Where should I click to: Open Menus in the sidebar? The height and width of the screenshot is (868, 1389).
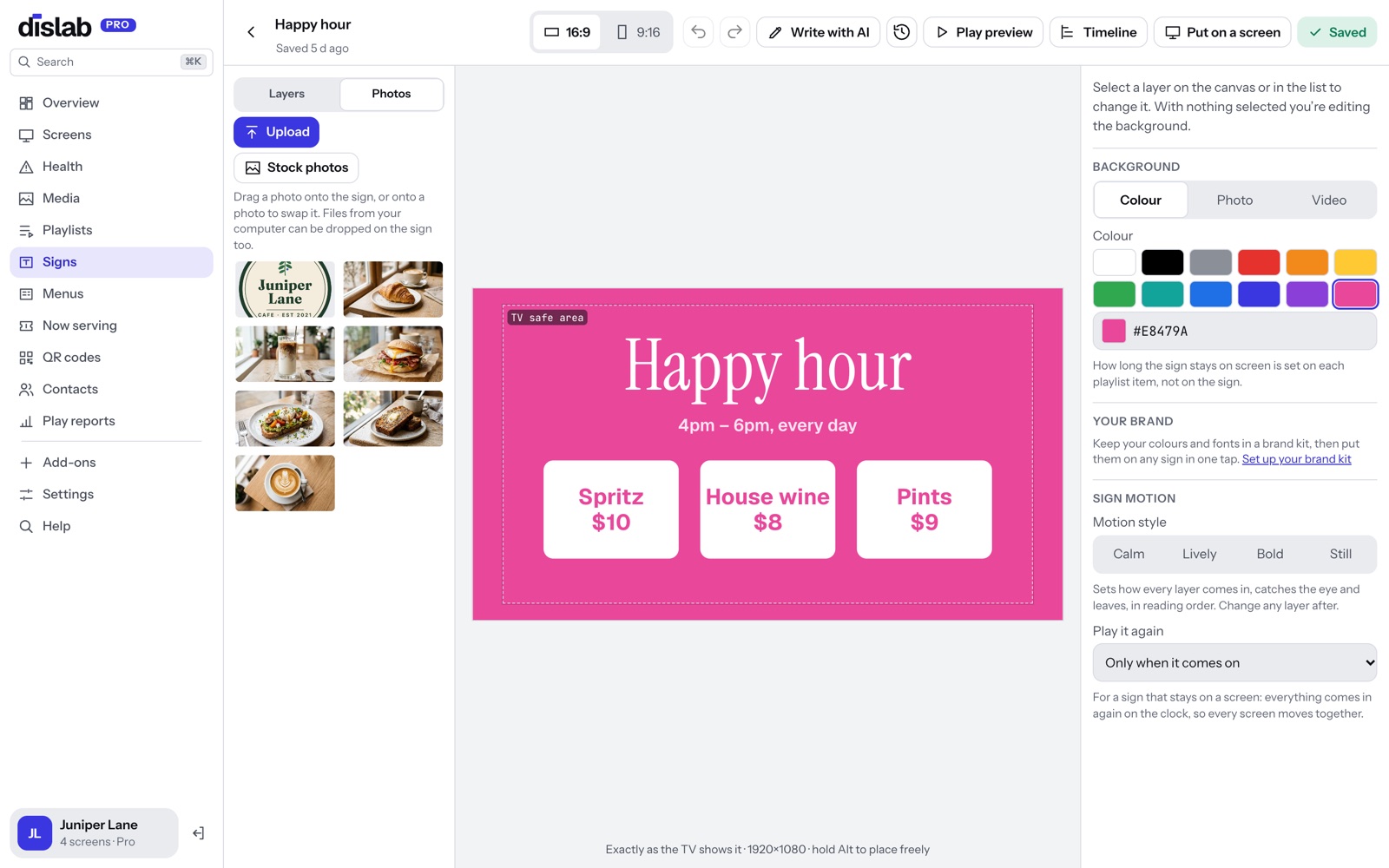[x=111, y=293]
